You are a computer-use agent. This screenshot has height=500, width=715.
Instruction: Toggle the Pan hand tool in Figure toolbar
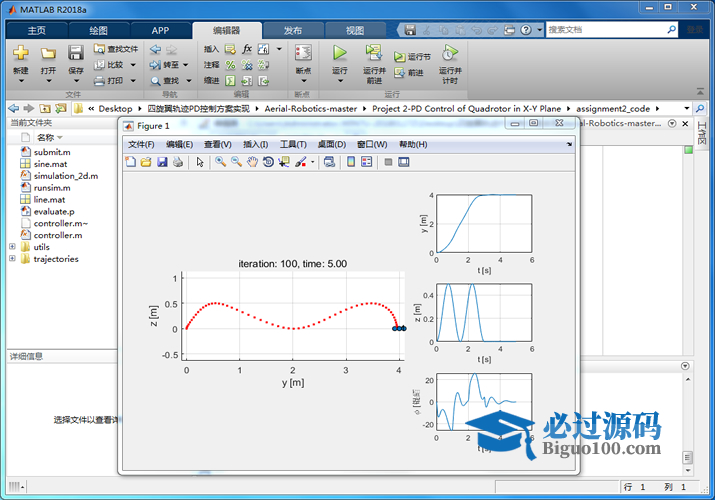tap(252, 162)
